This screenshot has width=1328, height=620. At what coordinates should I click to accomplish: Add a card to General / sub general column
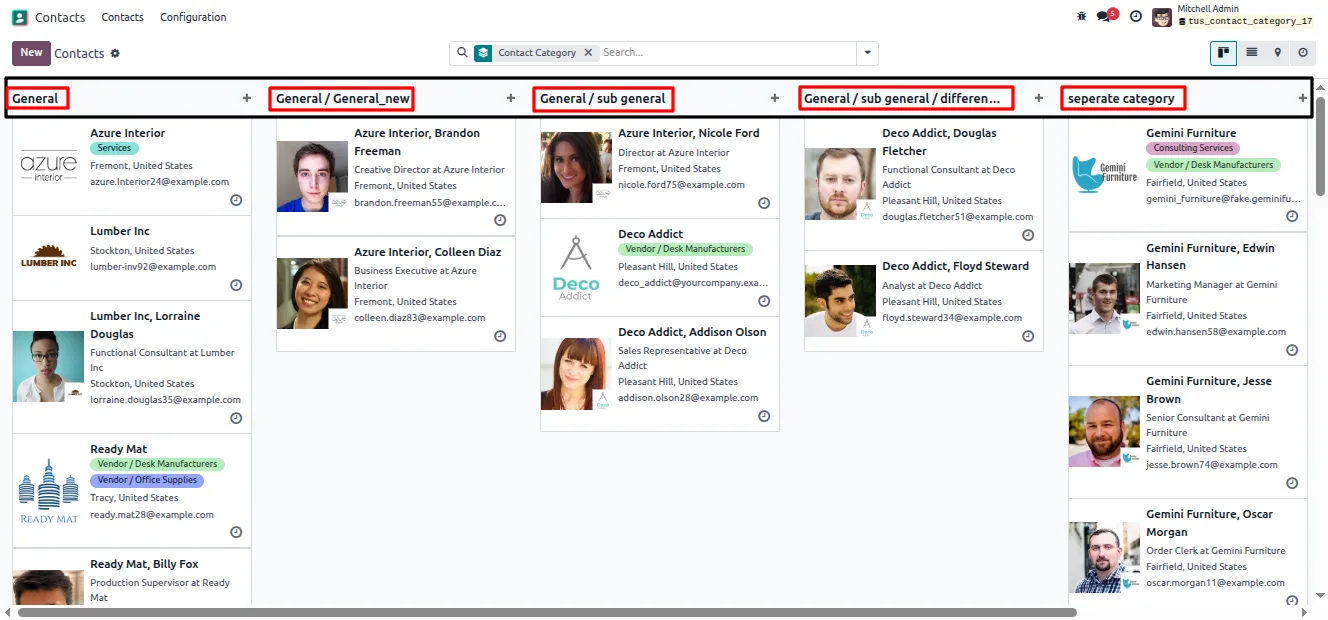775,98
